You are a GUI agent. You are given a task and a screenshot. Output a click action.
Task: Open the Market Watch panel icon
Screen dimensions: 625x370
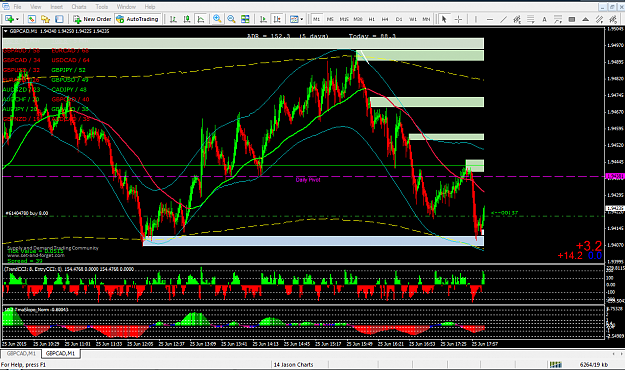[x=32, y=19]
